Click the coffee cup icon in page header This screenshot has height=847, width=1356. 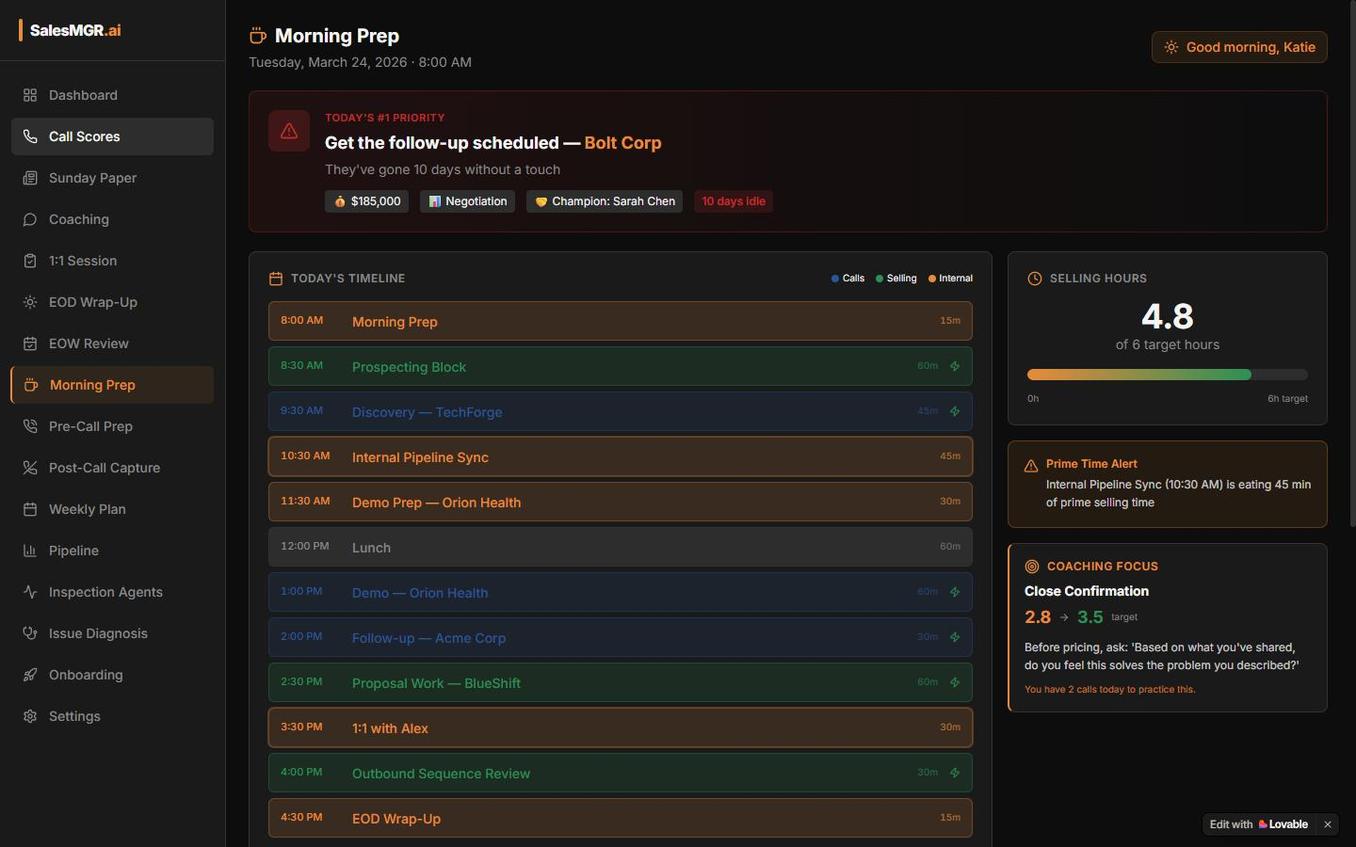[258, 36]
